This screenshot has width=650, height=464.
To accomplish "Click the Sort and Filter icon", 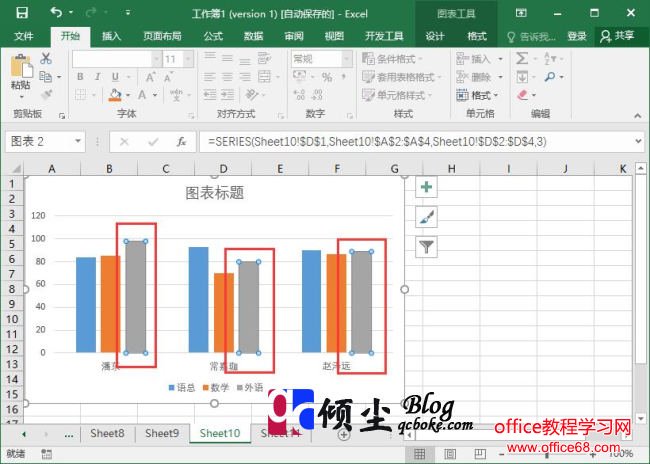I will pos(550,58).
